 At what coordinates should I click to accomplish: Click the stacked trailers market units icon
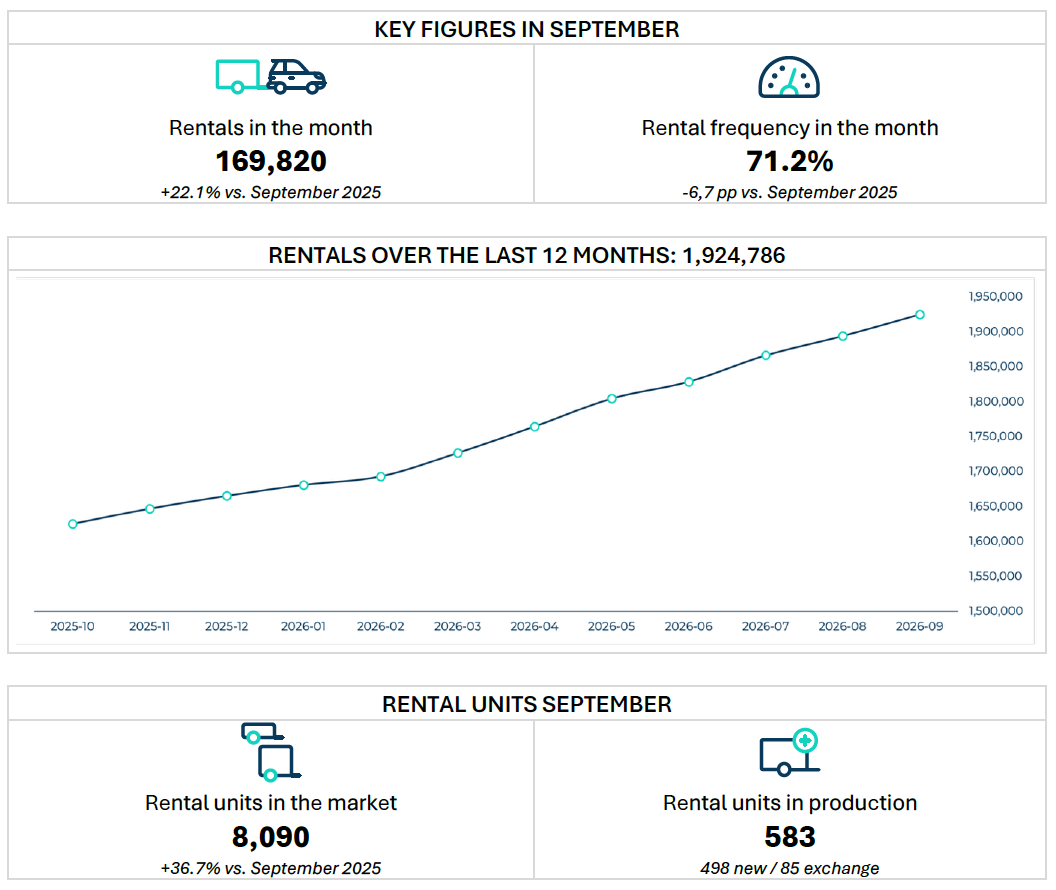point(271,752)
